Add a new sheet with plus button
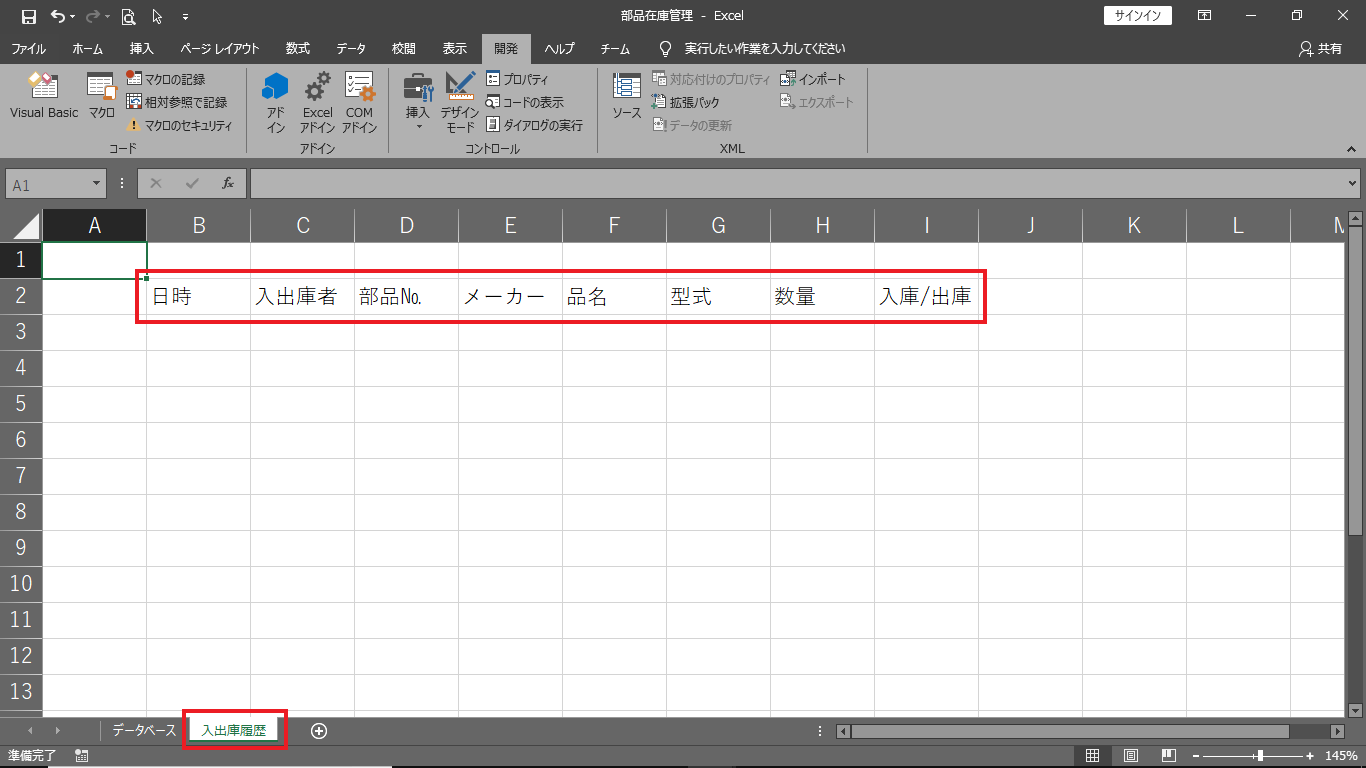Screen dimensions: 1366x768 click(319, 731)
